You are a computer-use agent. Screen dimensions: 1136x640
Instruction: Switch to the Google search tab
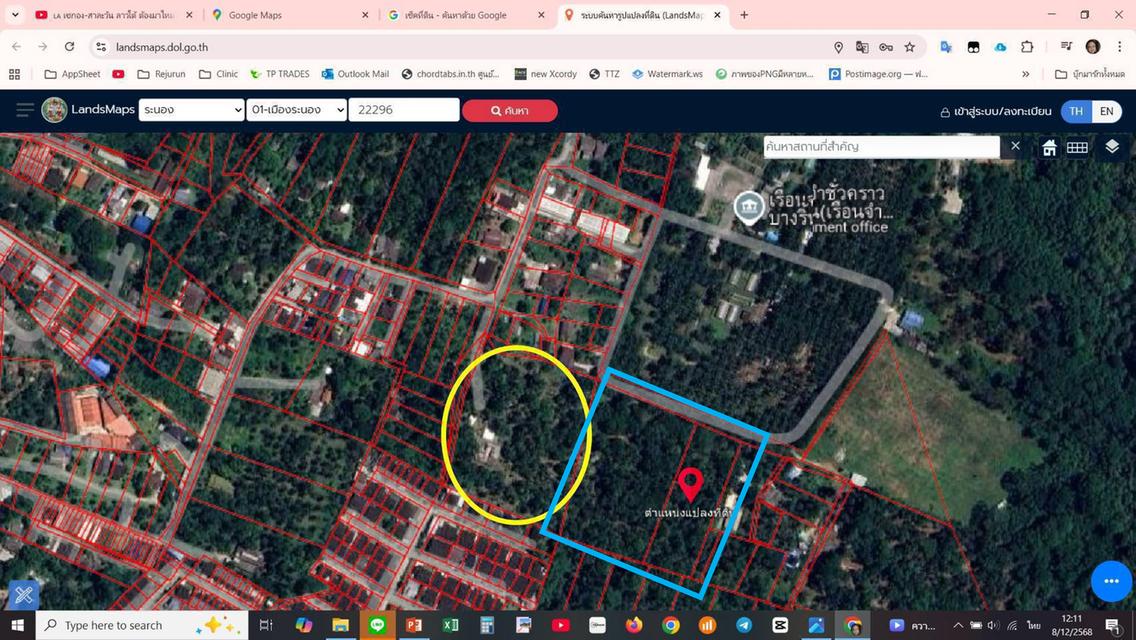point(466,14)
